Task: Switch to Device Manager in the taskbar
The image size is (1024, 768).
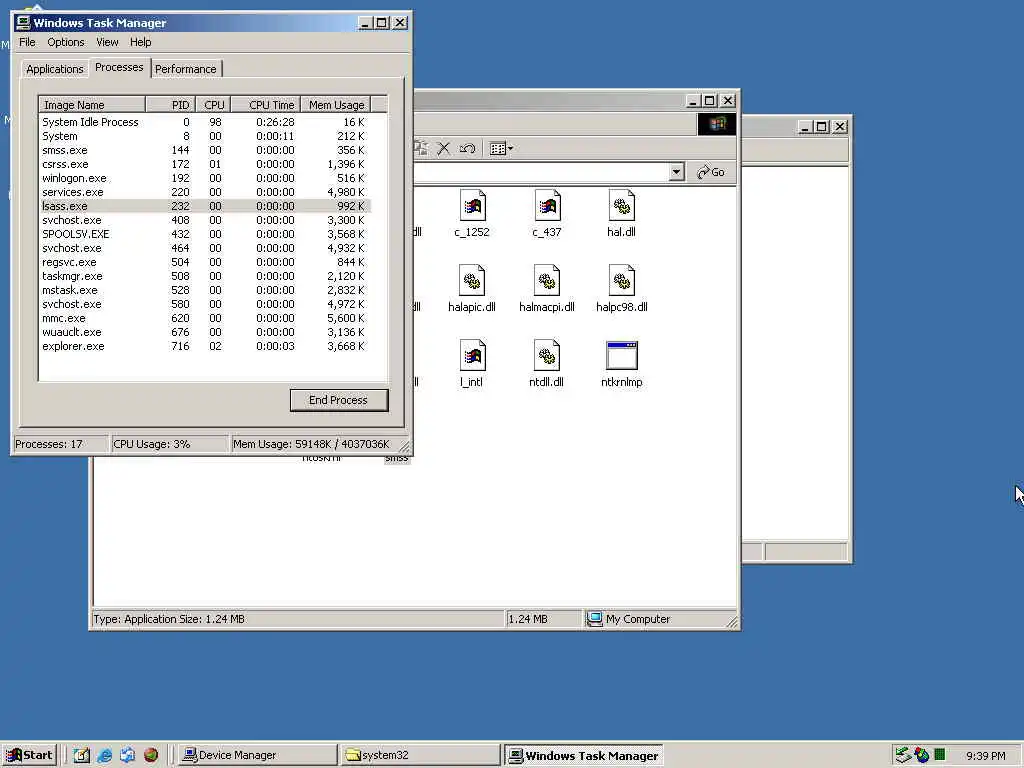Action: [x=257, y=755]
